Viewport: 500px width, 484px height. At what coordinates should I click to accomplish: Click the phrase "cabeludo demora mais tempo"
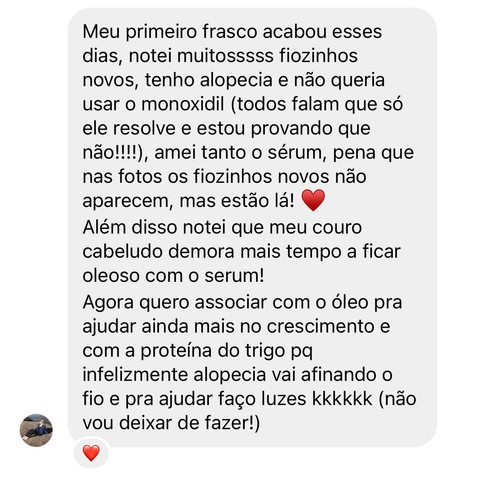pos(212,251)
